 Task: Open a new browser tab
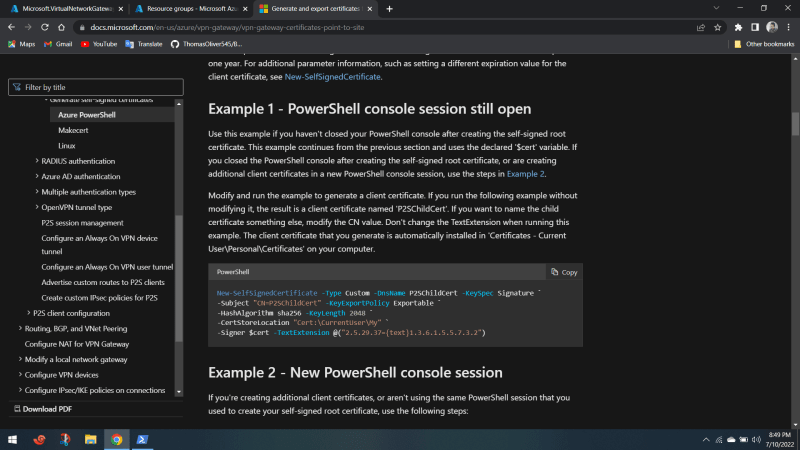[389, 9]
